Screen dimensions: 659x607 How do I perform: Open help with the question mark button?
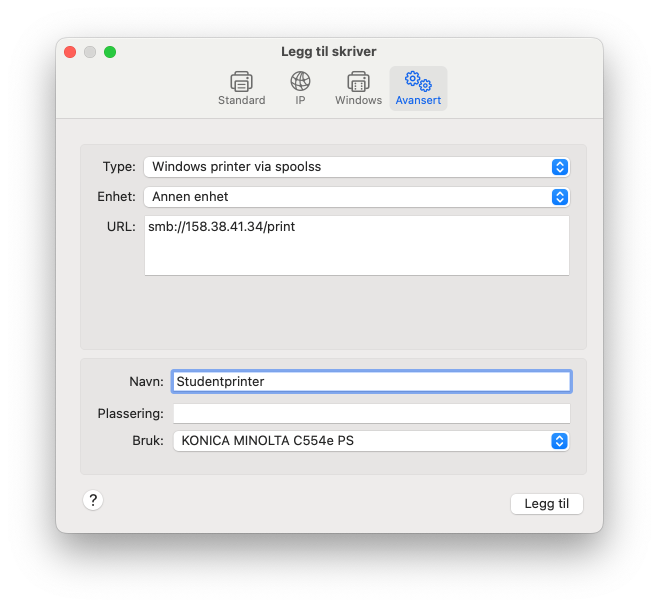[93, 500]
